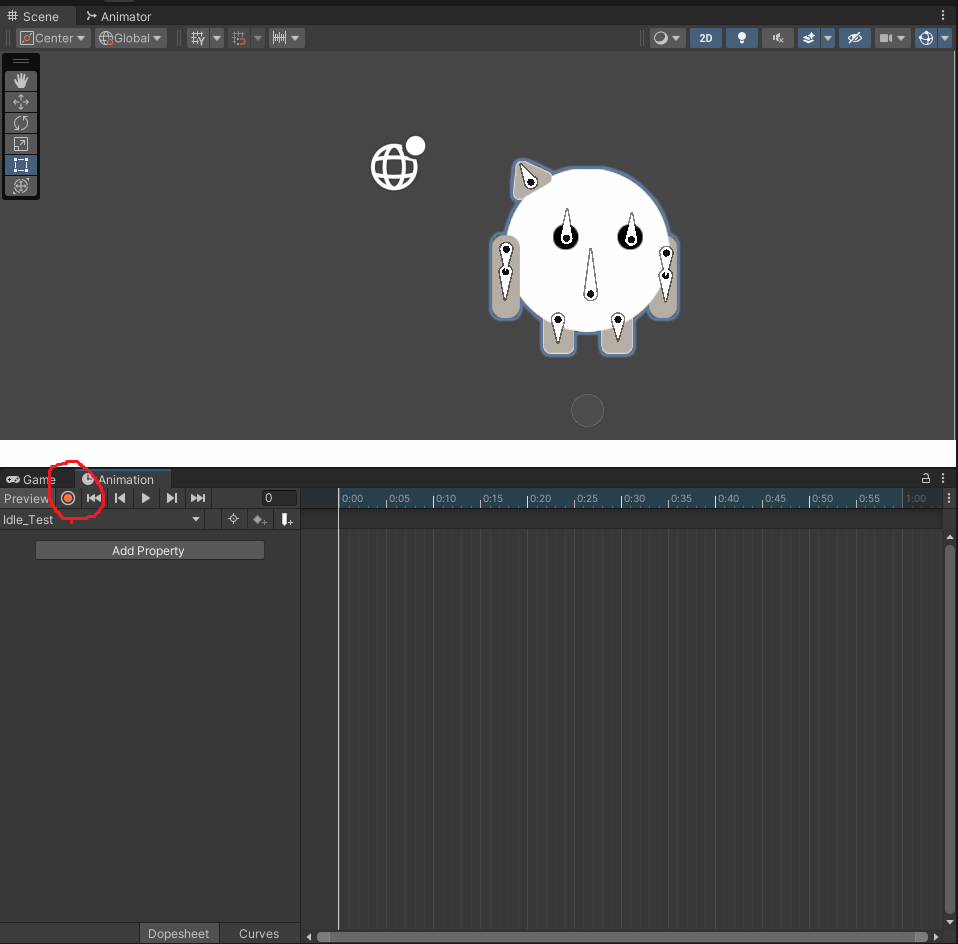This screenshot has height=944, width=958.
Task: Select the Rotate tool
Action: pos(21,123)
